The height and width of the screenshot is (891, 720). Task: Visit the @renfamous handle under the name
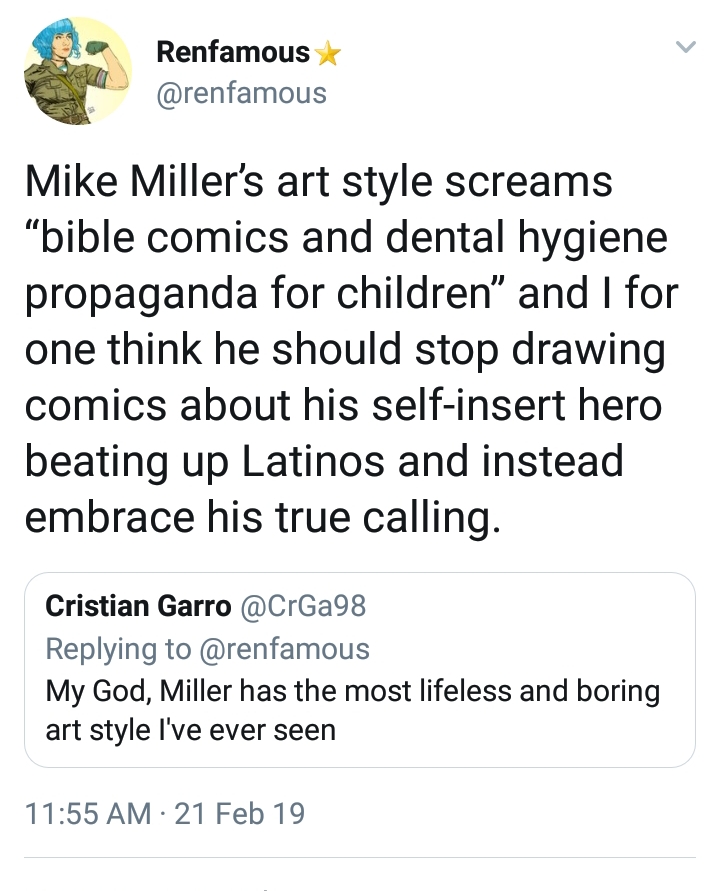(x=242, y=93)
